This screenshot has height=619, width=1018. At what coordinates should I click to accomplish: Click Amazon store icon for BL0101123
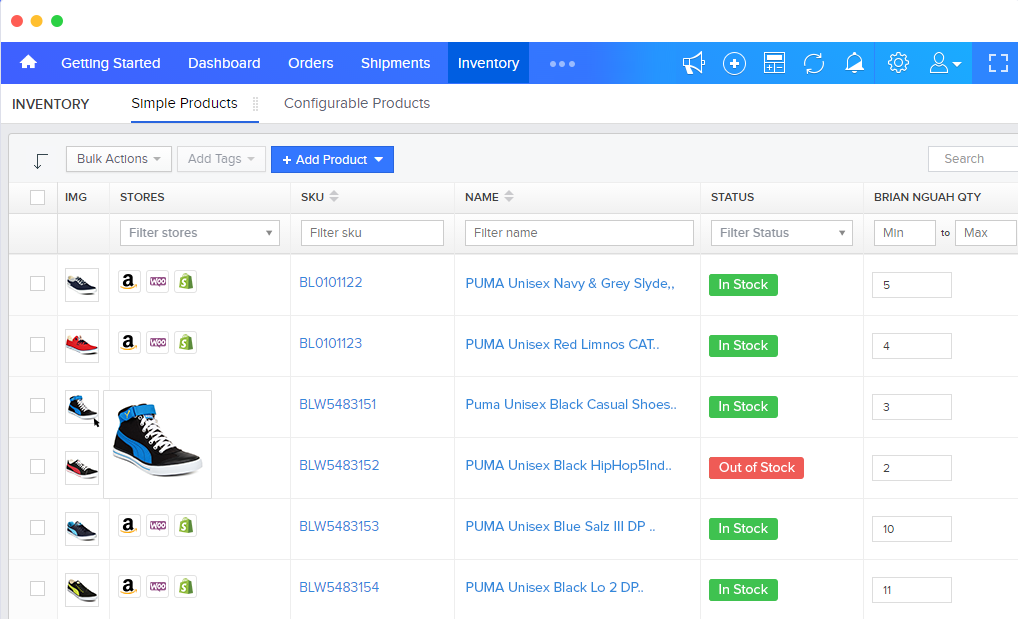(x=129, y=342)
